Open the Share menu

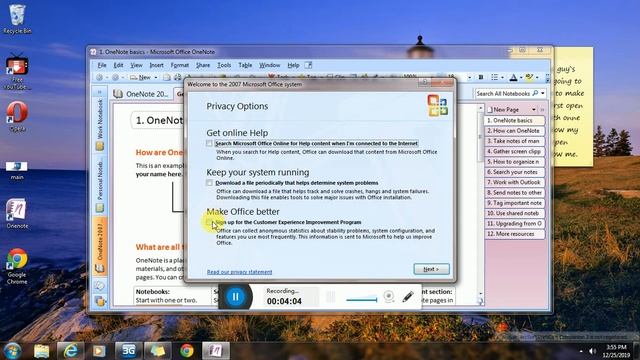click(x=203, y=65)
